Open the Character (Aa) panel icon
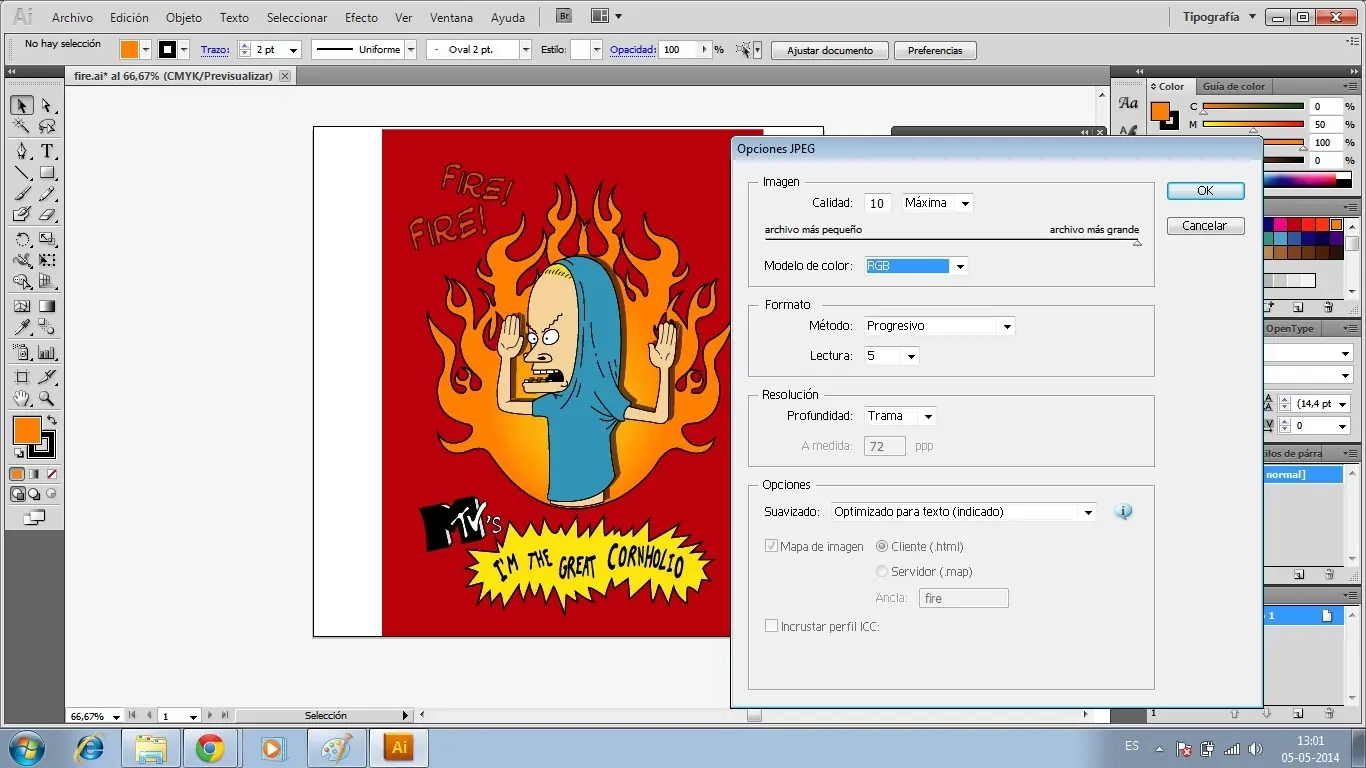1366x768 pixels. (1128, 103)
